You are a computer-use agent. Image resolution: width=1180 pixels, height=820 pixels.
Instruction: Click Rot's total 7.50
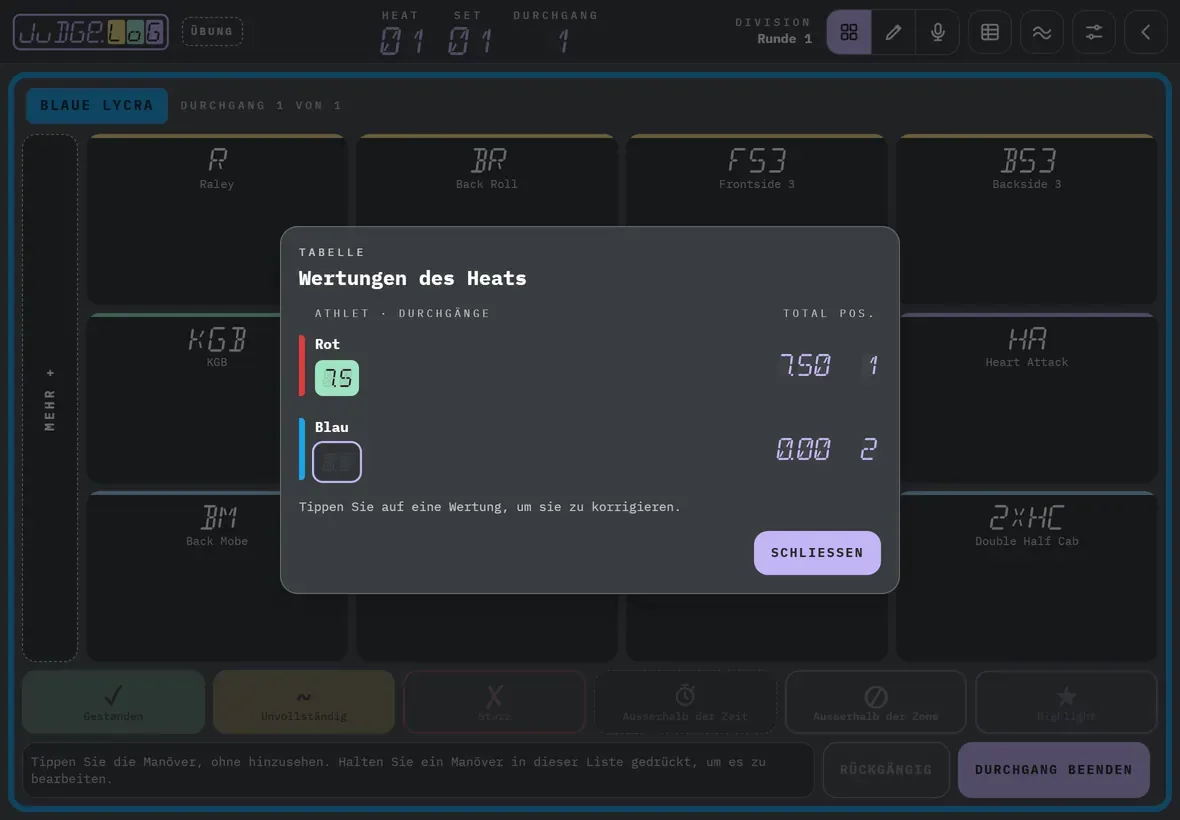pyautogui.click(x=804, y=366)
